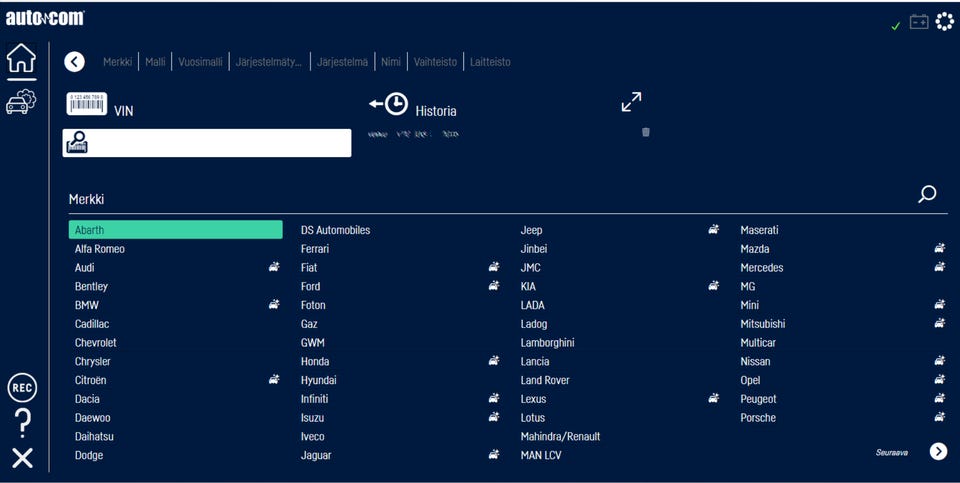The width and height of the screenshot is (960, 483).
Task: Pick Cadillac brand
Action: [x=92, y=323]
